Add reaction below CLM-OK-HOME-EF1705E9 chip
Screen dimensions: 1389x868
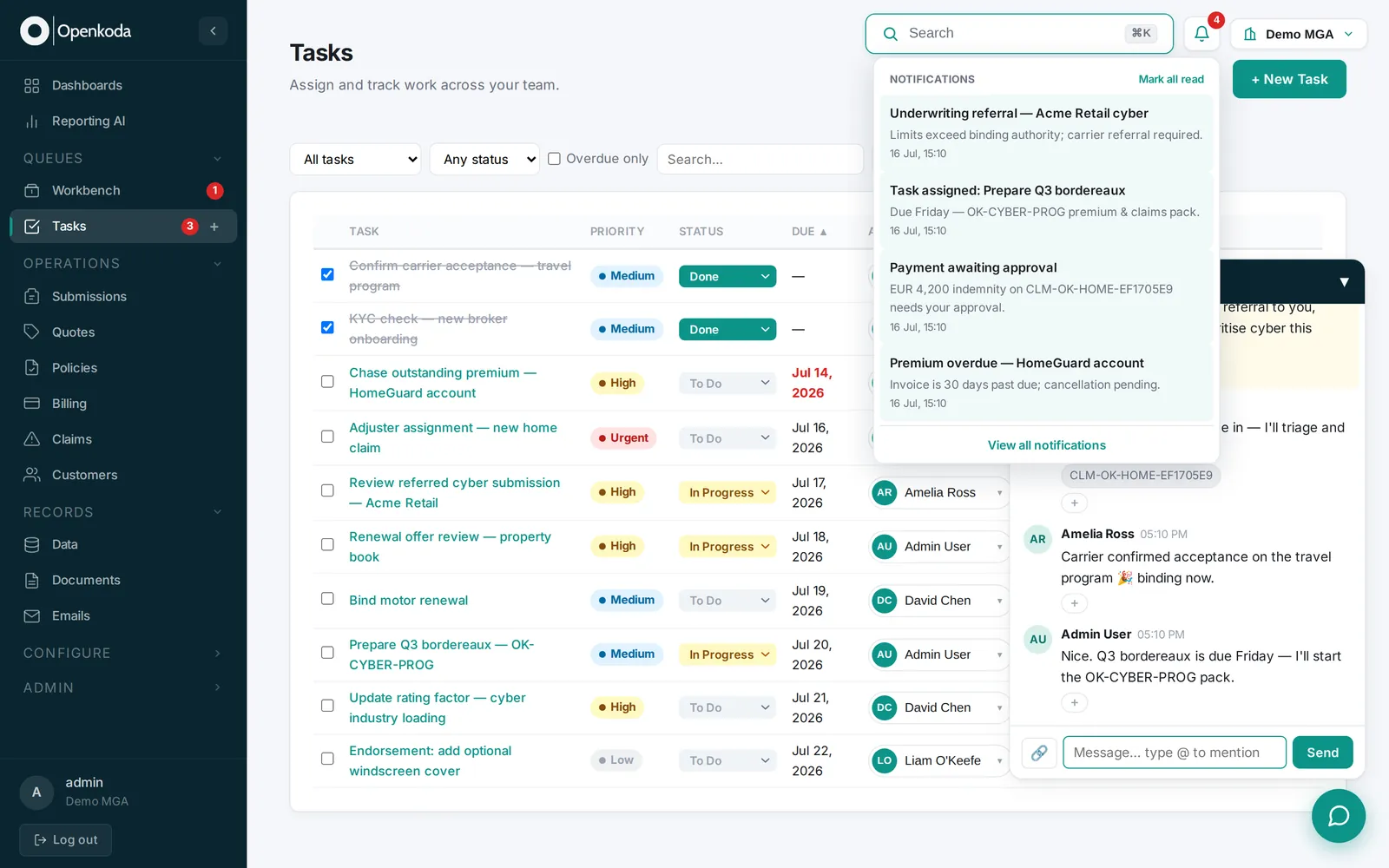[1074, 503]
